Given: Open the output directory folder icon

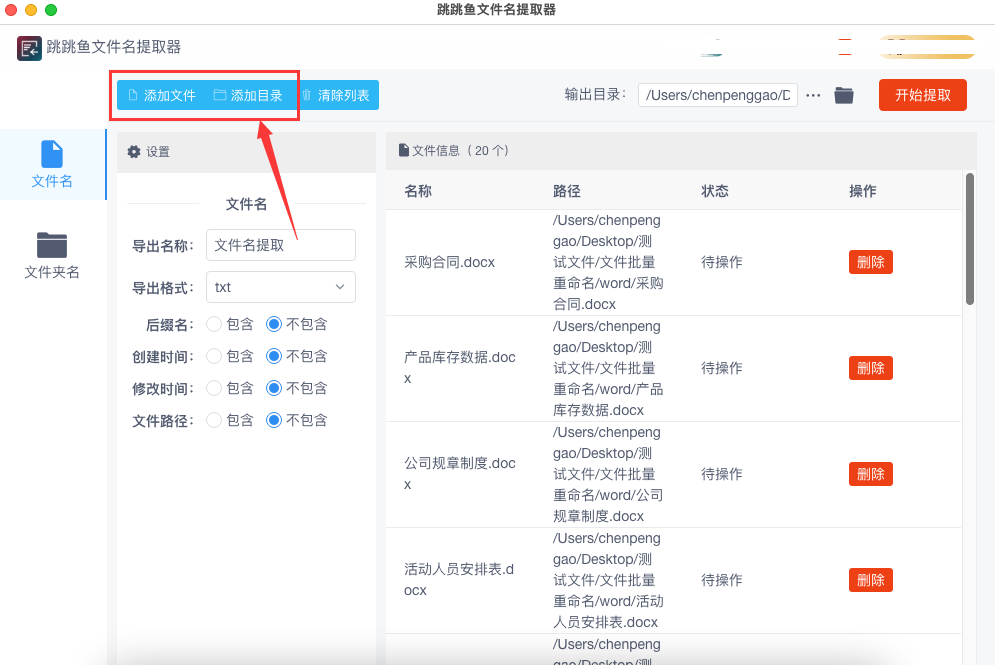Looking at the screenshot, I should (844, 95).
